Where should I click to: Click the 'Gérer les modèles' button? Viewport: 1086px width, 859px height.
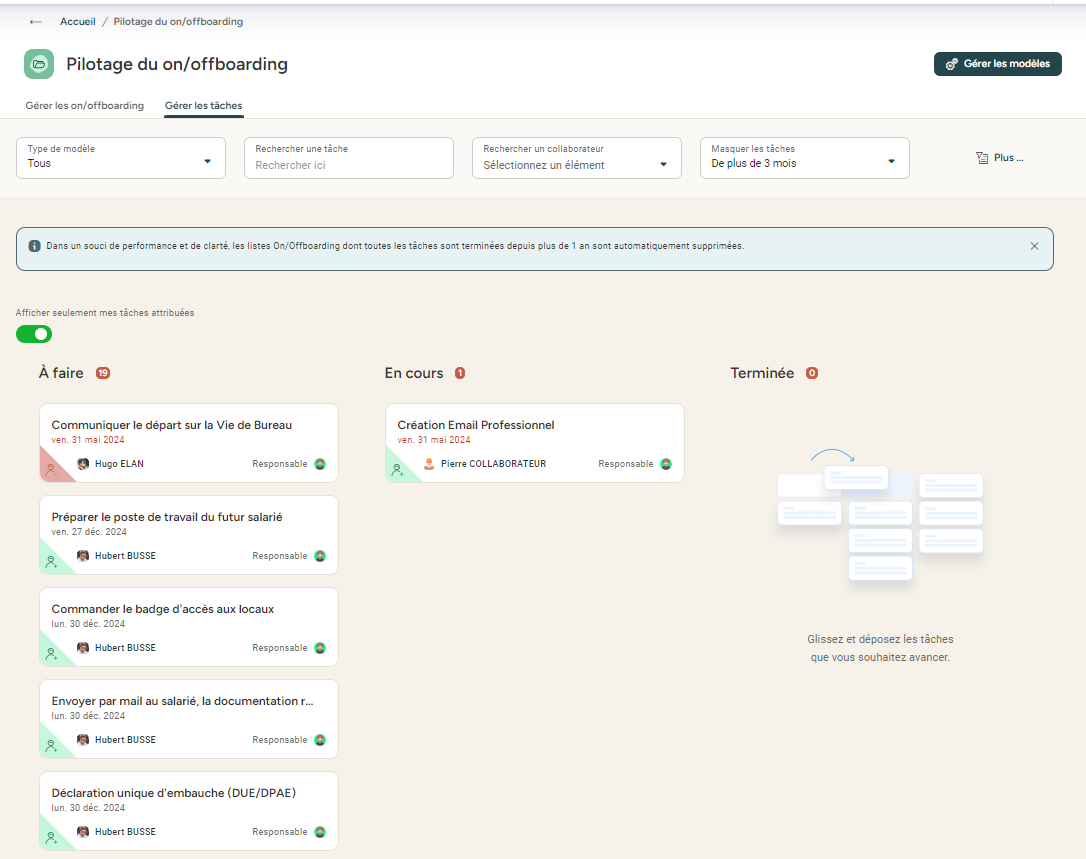[997, 64]
